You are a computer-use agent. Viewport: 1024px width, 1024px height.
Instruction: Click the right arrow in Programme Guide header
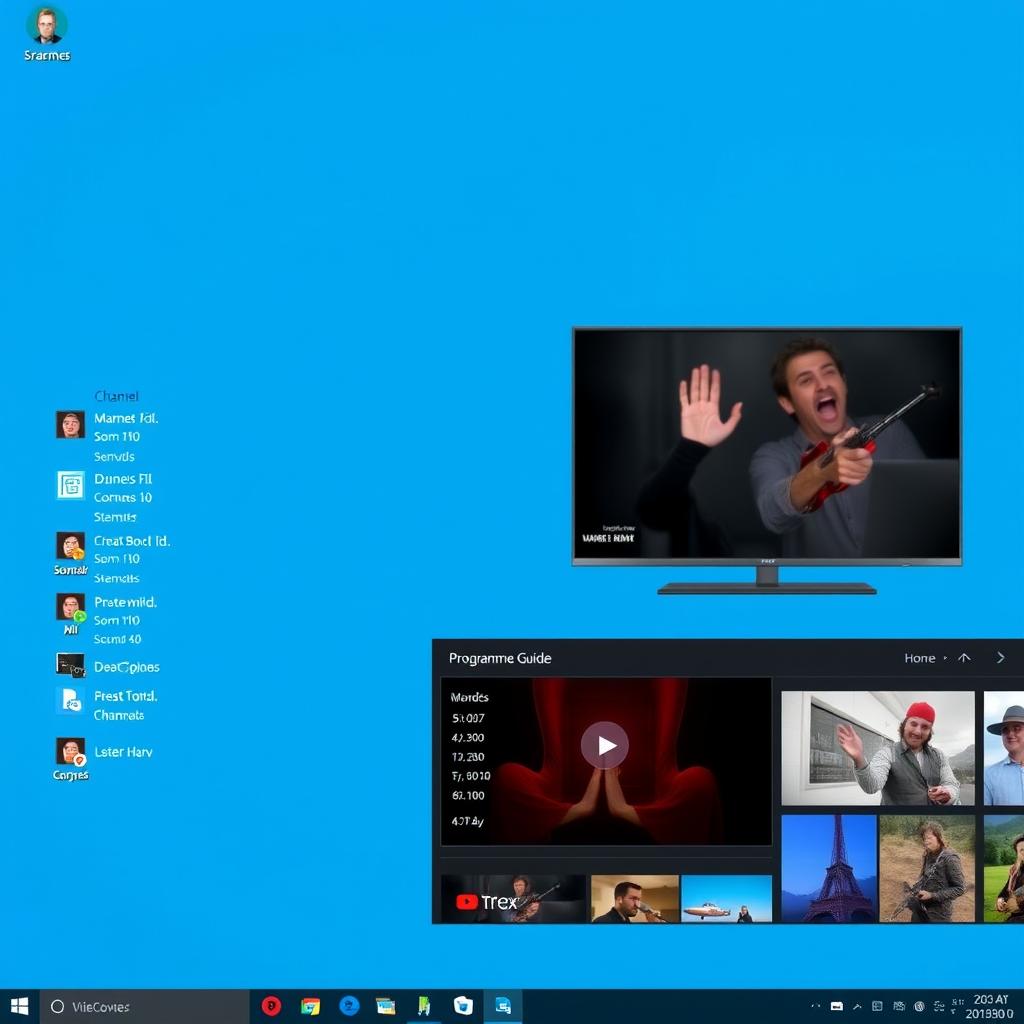(x=1000, y=658)
